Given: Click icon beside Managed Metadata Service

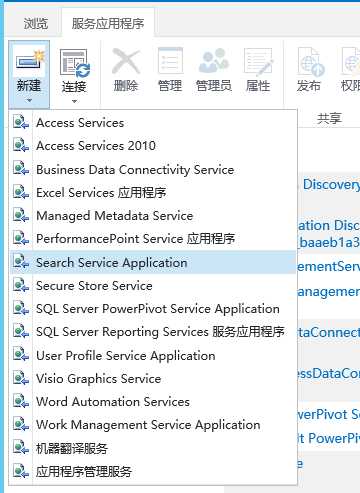Looking at the screenshot, I should [x=21, y=215].
